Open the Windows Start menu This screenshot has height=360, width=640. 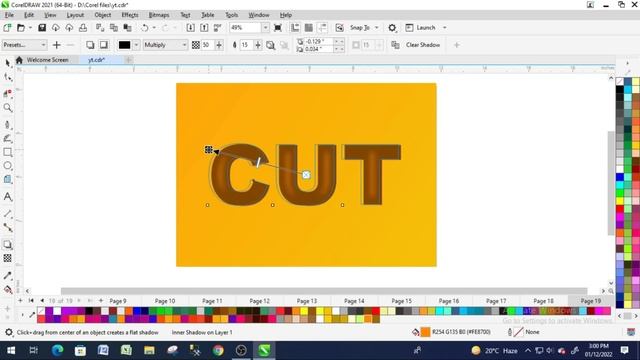pyautogui.click(x=11, y=350)
